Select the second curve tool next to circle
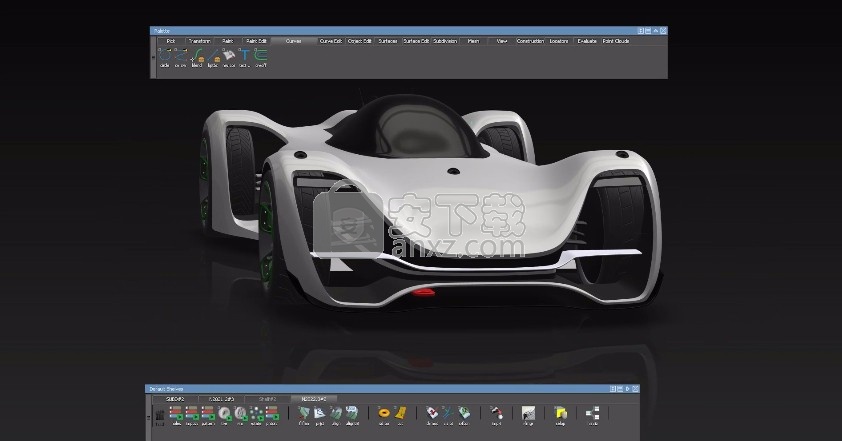The image size is (842, 441). point(181,55)
